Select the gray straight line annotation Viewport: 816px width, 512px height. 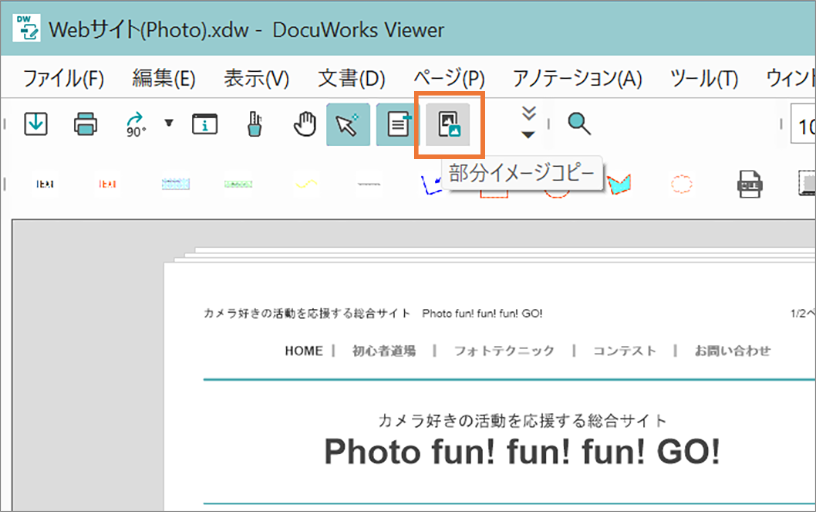[x=369, y=184]
